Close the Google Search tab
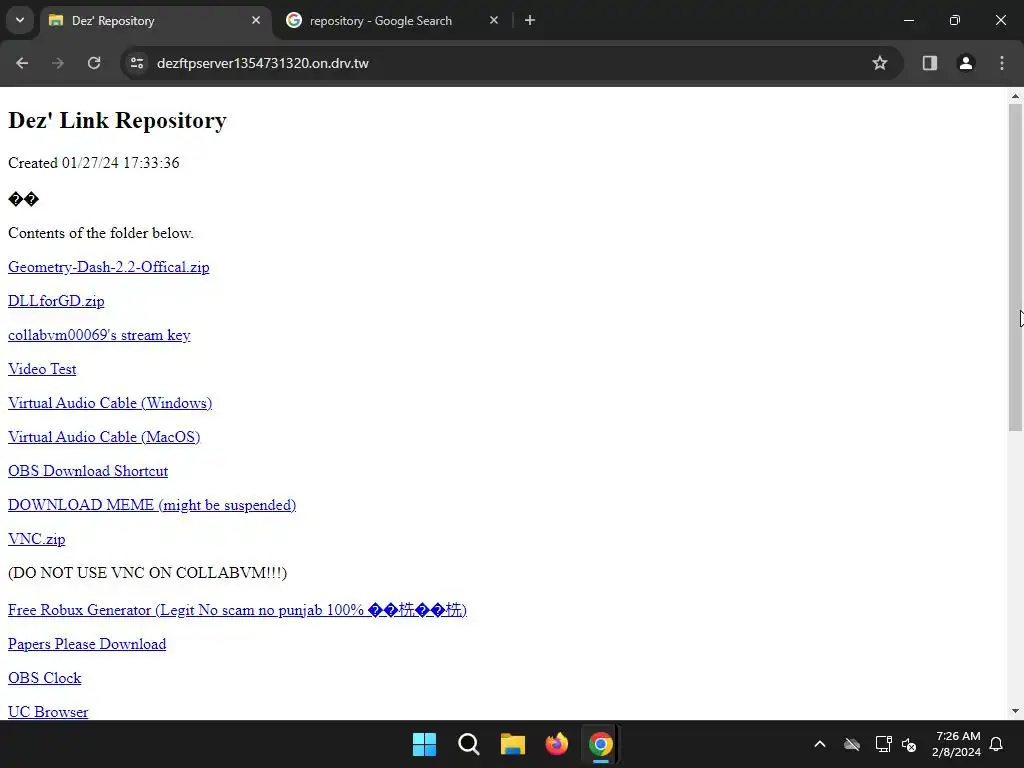The width and height of the screenshot is (1024, 768). pos(494,20)
